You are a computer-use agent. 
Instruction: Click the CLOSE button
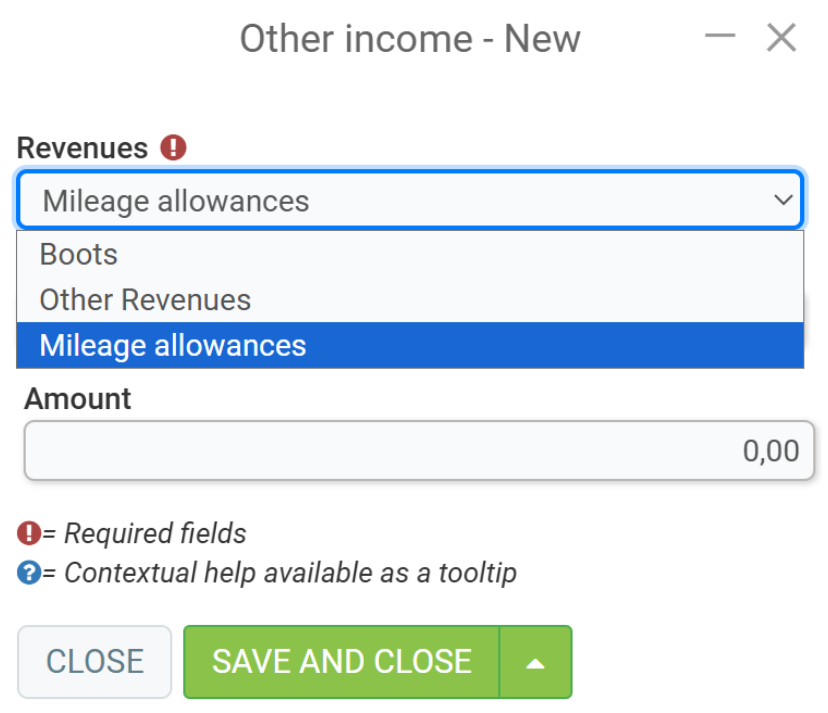[95, 662]
